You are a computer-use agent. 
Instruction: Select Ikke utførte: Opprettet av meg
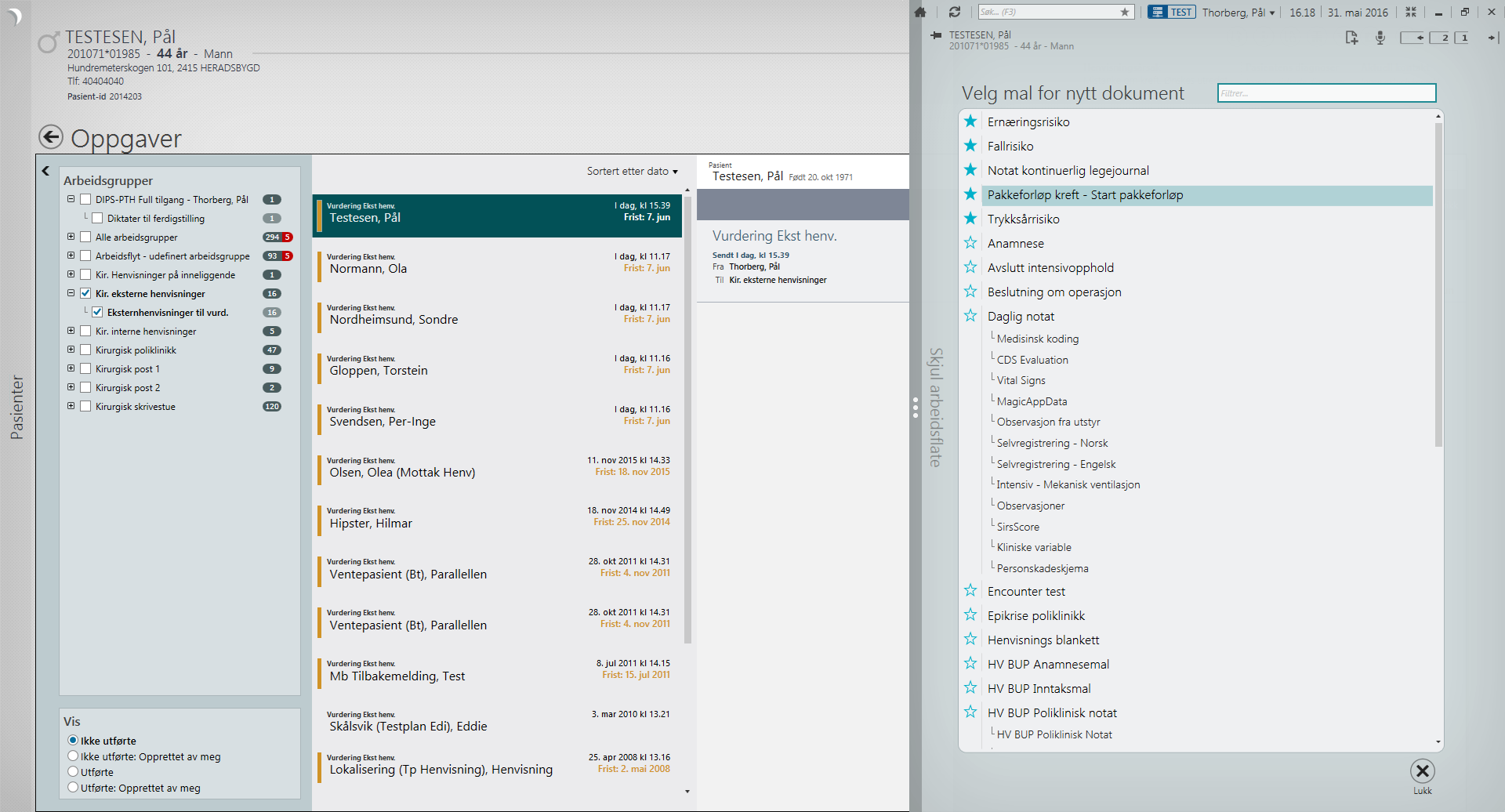(x=73, y=756)
